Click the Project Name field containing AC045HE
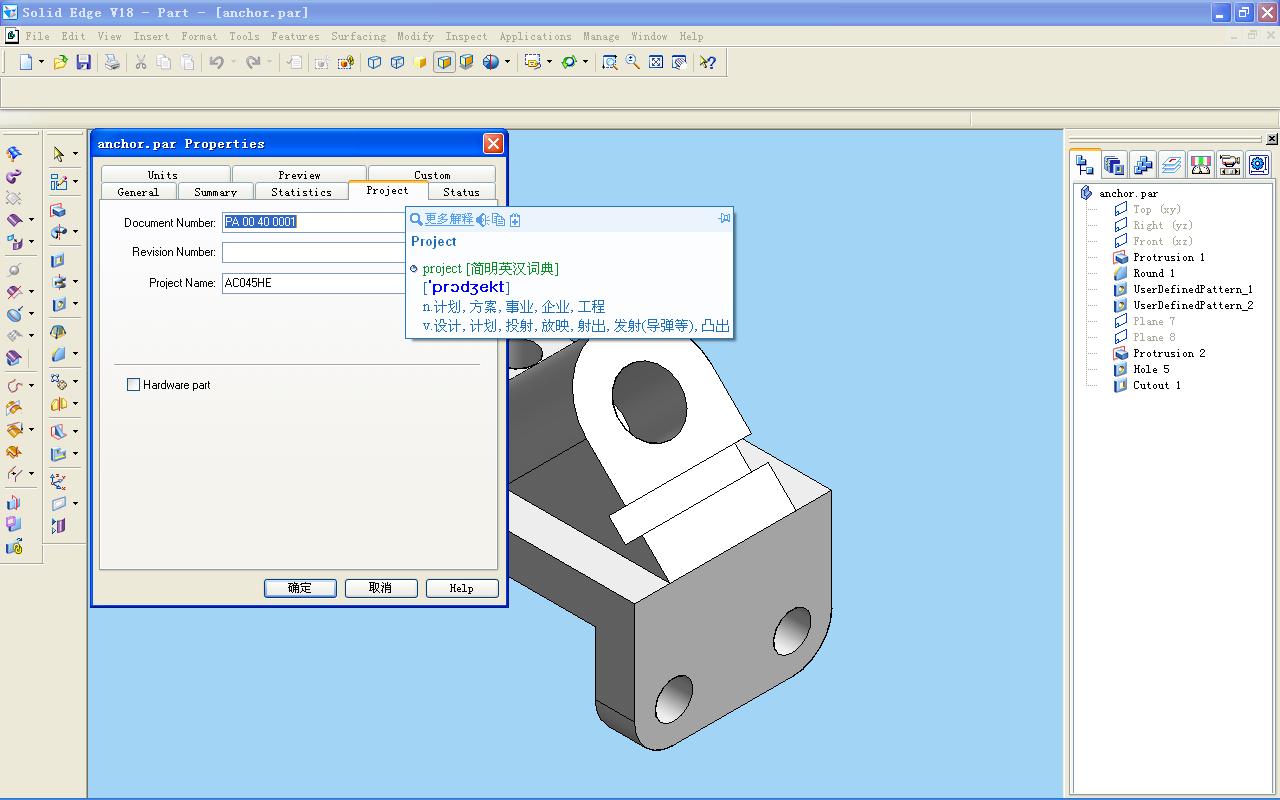This screenshot has height=800, width=1280. click(x=314, y=283)
